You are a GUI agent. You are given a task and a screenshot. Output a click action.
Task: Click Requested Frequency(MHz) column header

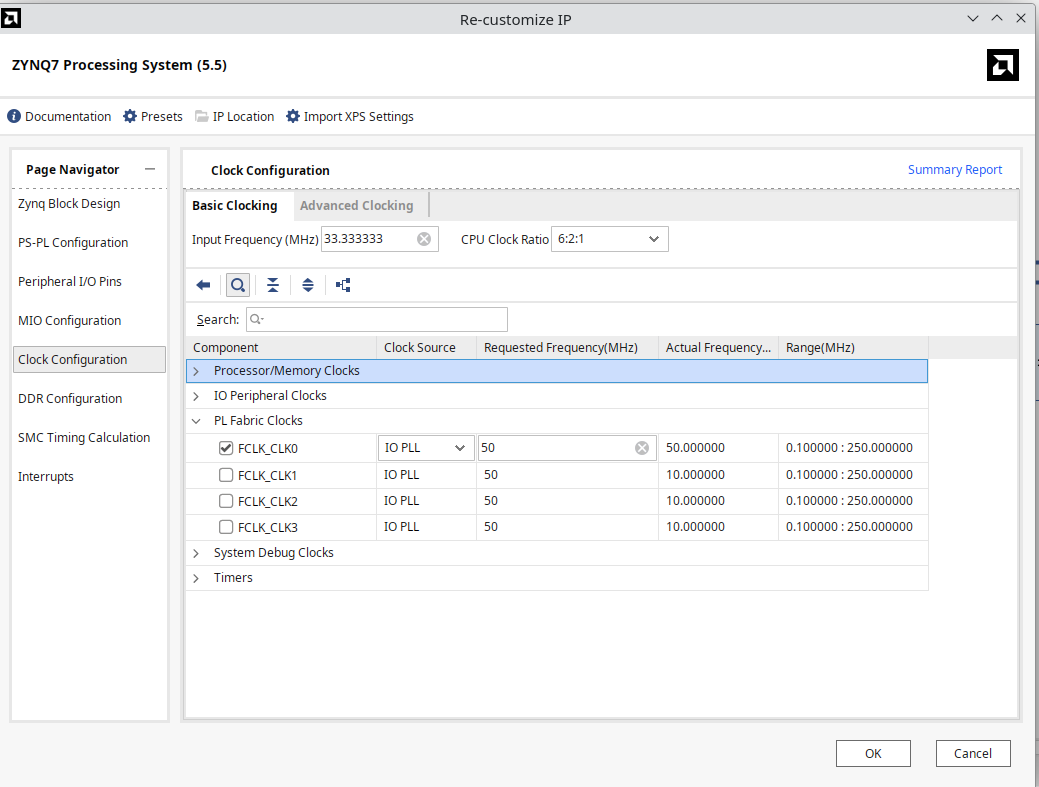[567, 348]
